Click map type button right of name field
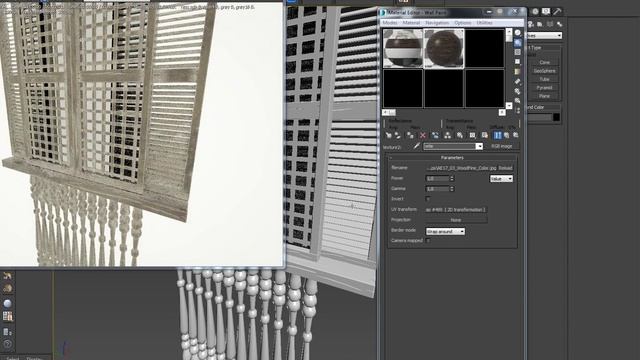This screenshot has width=640, height=360. click(x=501, y=146)
